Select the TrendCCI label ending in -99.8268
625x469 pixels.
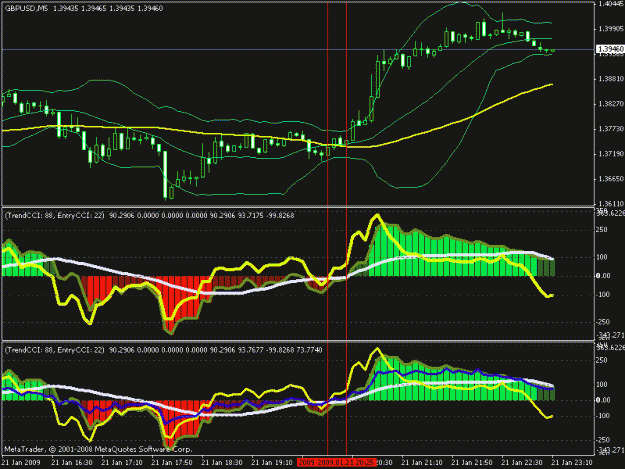pos(149,216)
